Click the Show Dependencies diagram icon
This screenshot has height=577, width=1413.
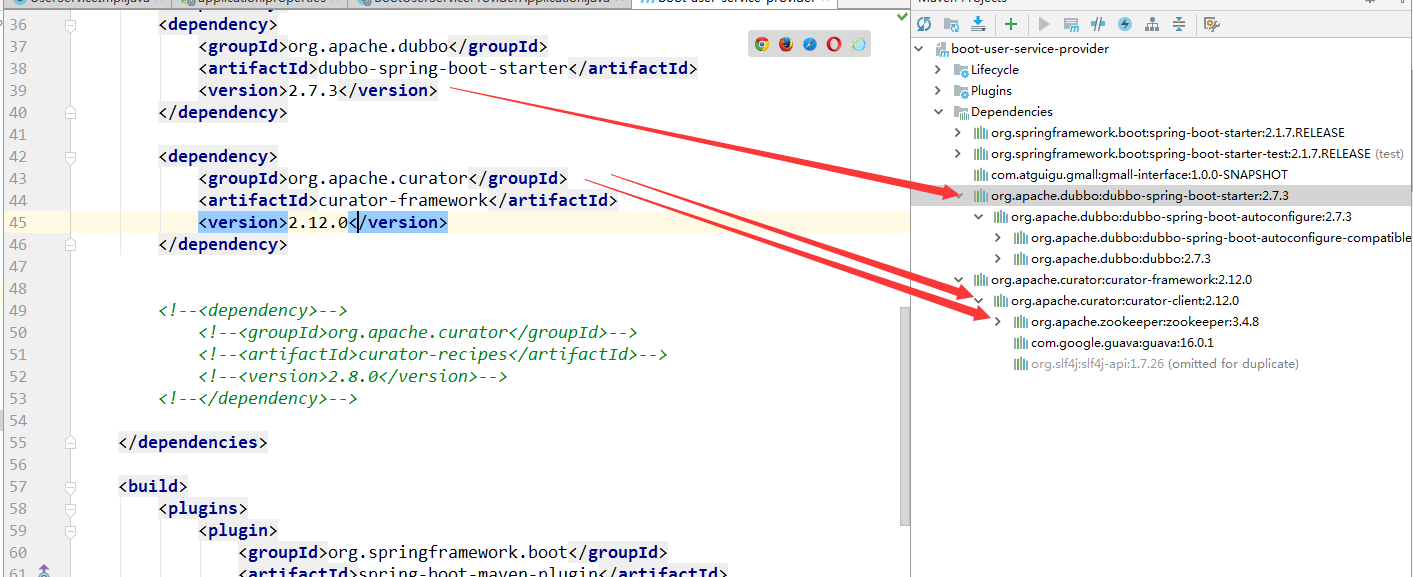click(1152, 24)
